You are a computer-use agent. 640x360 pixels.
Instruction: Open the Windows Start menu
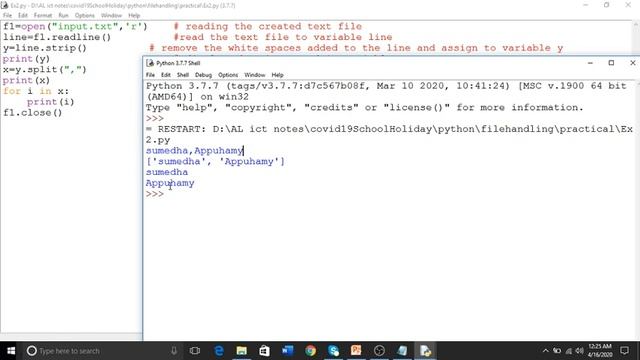click(11, 351)
